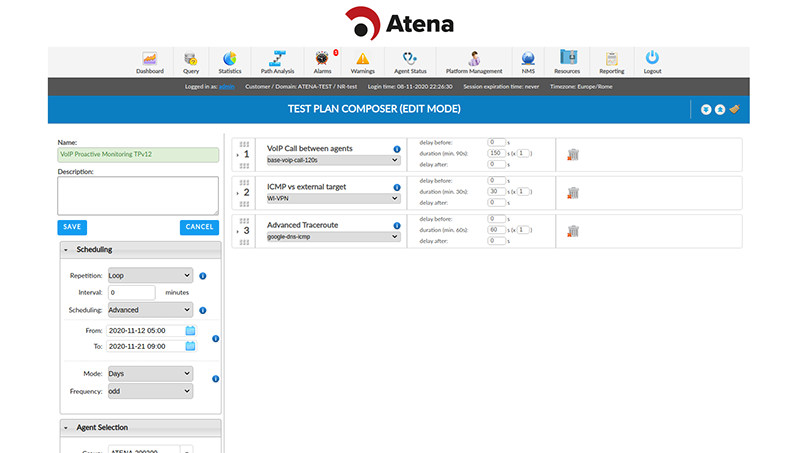Click the CANCEL button
The height and width of the screenshot is (453, 800).
pyautogui.click(x=200, y=227)
